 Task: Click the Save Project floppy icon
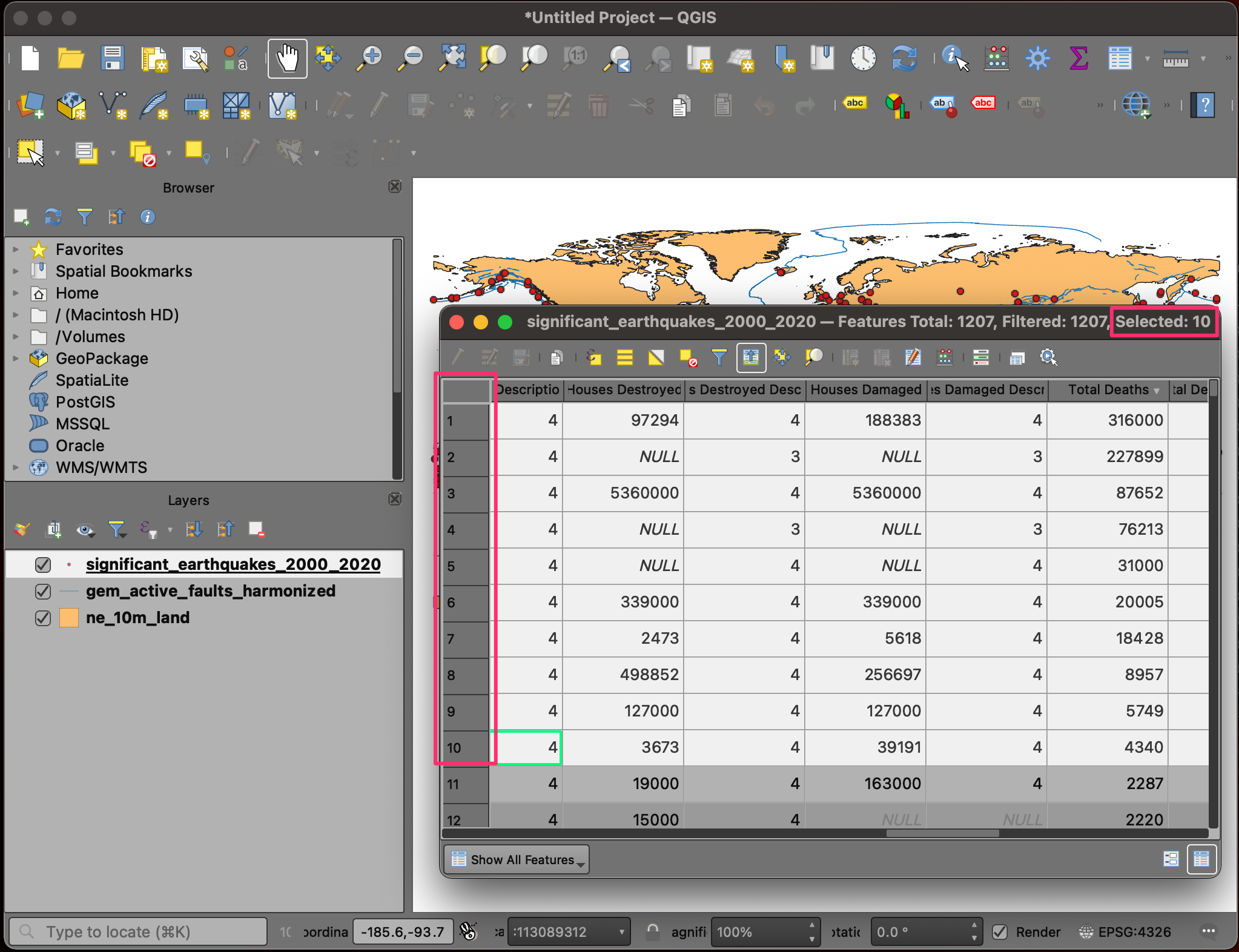pos(113,59)
